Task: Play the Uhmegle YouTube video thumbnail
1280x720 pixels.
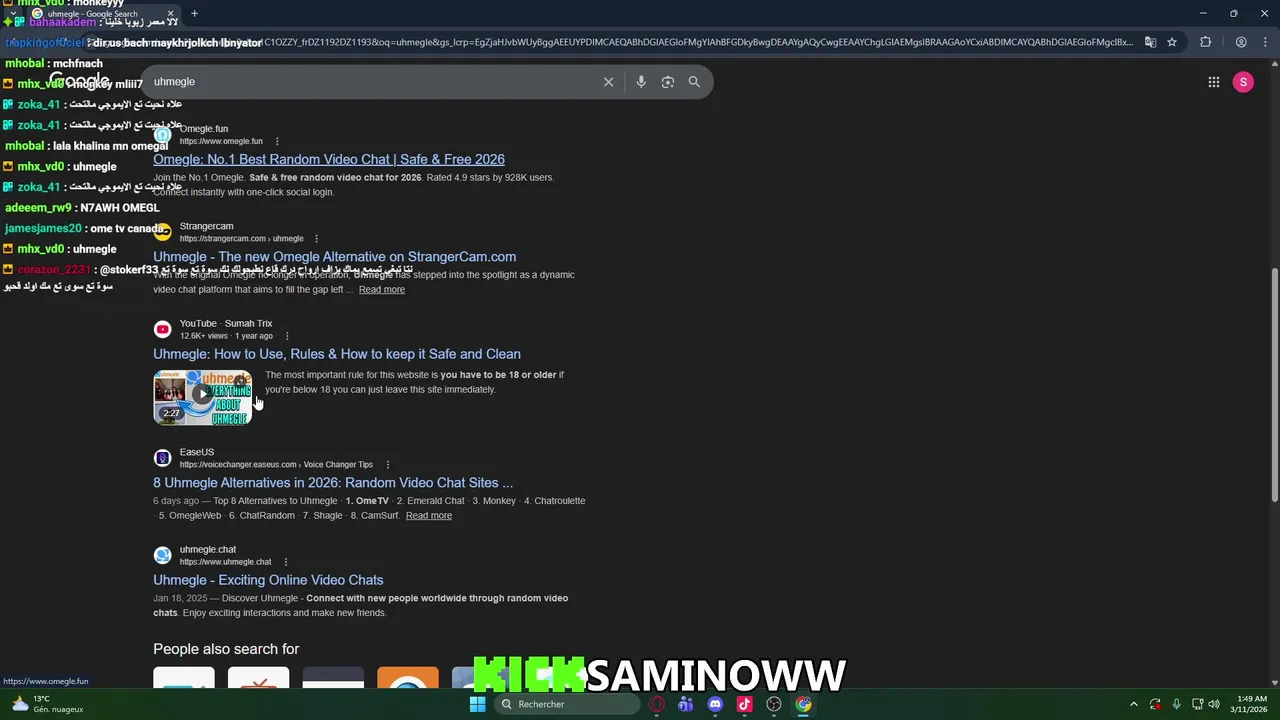Action: click(203, 397)
